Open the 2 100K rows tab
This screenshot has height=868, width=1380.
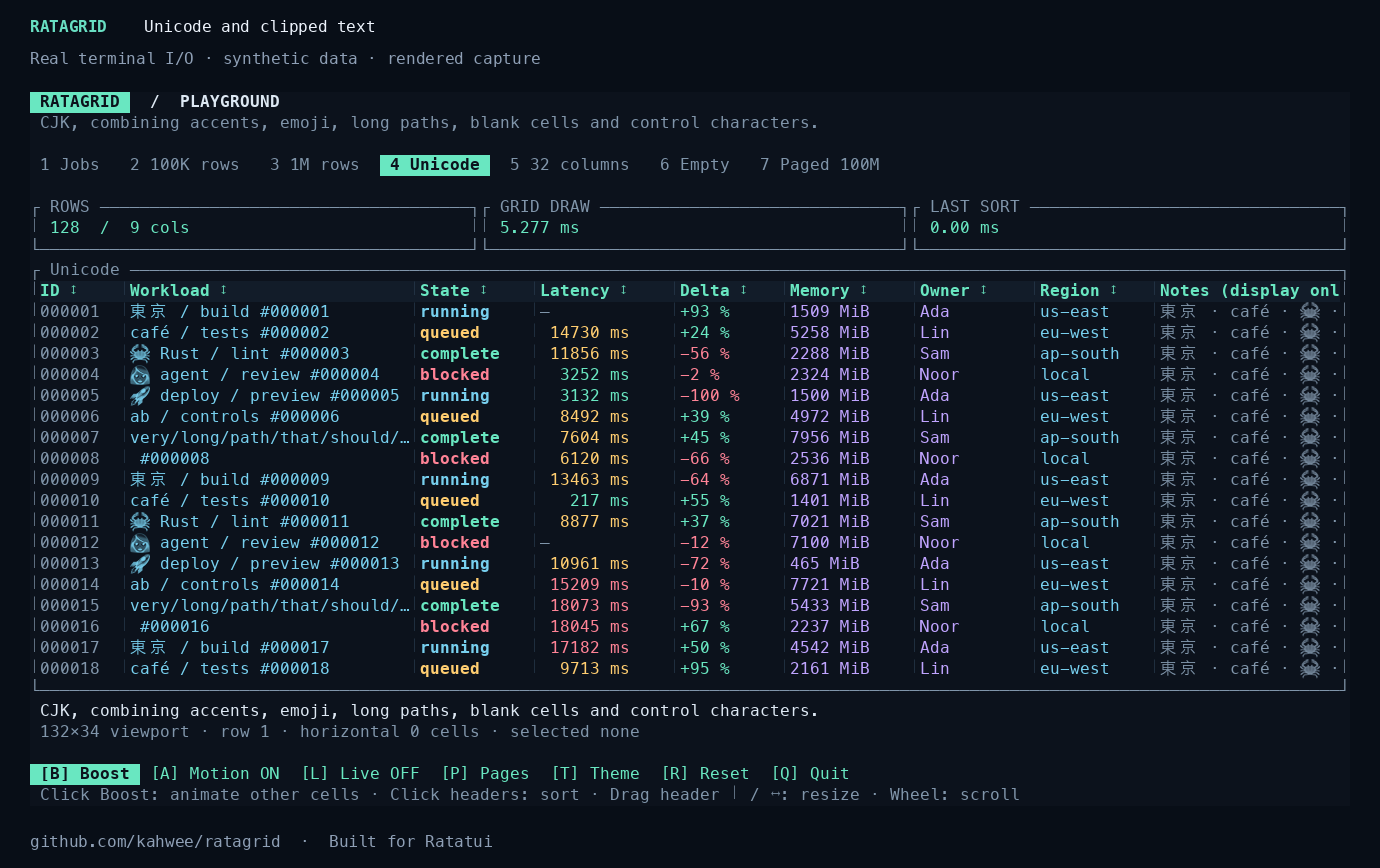pyautogui.click(x=185, y=164)
